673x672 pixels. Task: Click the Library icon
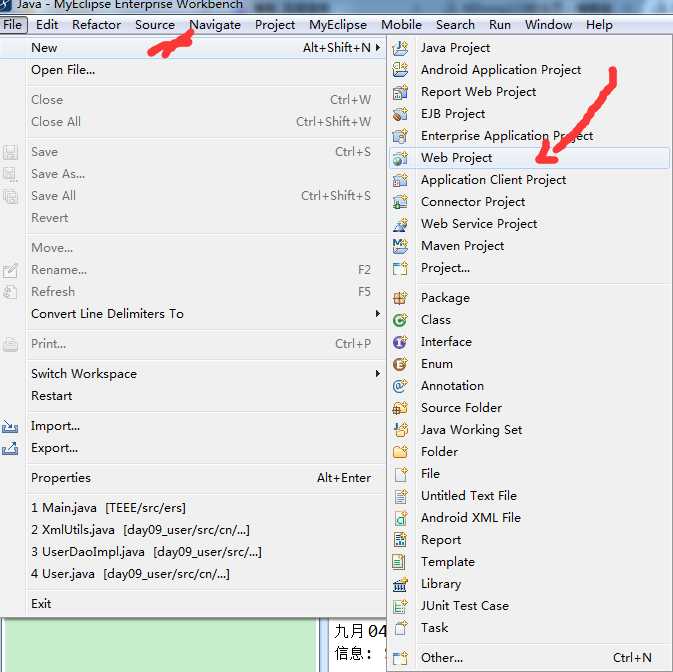(x=400, y=584)
